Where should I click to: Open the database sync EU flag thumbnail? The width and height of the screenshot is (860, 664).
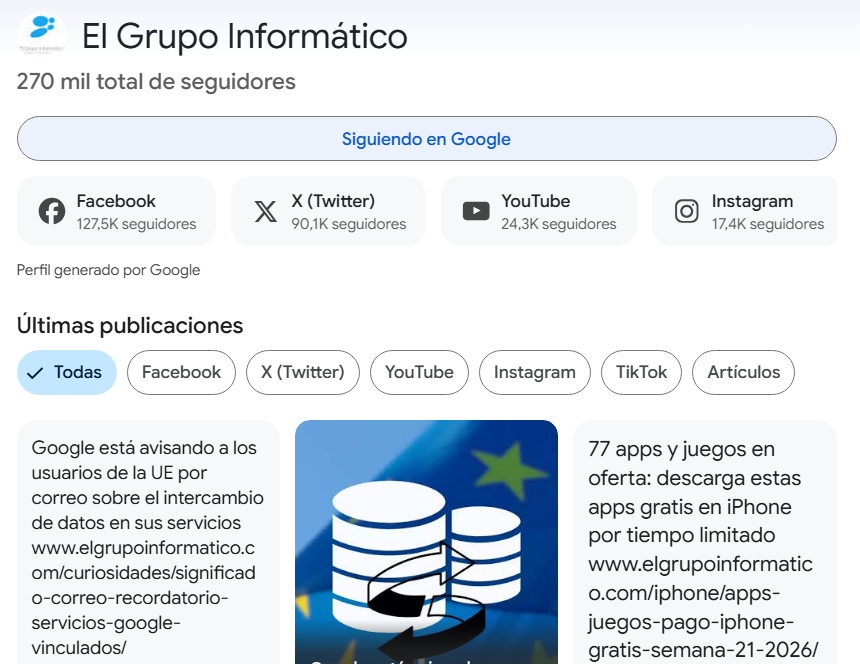[x=426, y=542]
